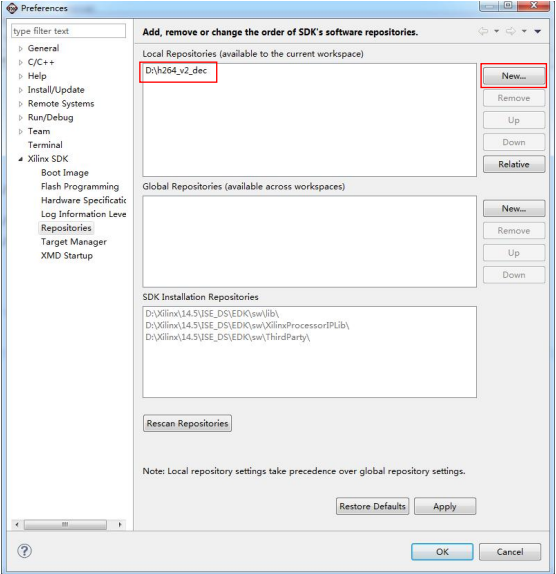Screen dimensions: 556x574
Task: Select Remote Systems in the tree
Action: pyautogui.click(x=61, y=104)
